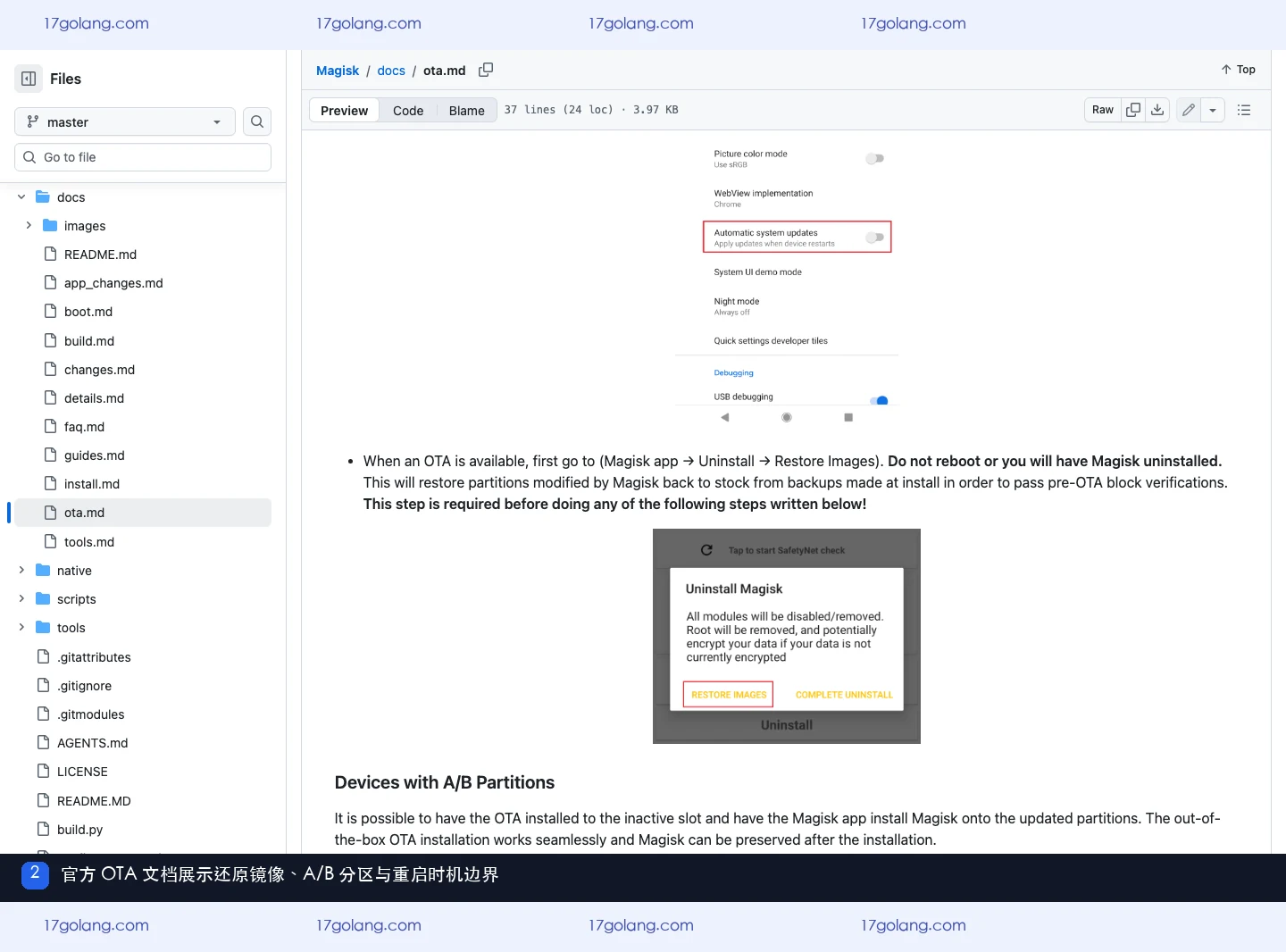Switch to the Code tab

coord(408,110)
